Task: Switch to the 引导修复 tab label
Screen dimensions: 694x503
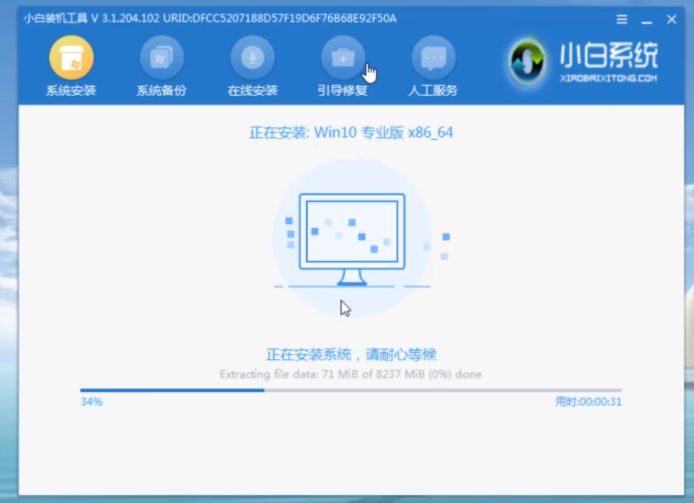Action: [x=343, y=90]
